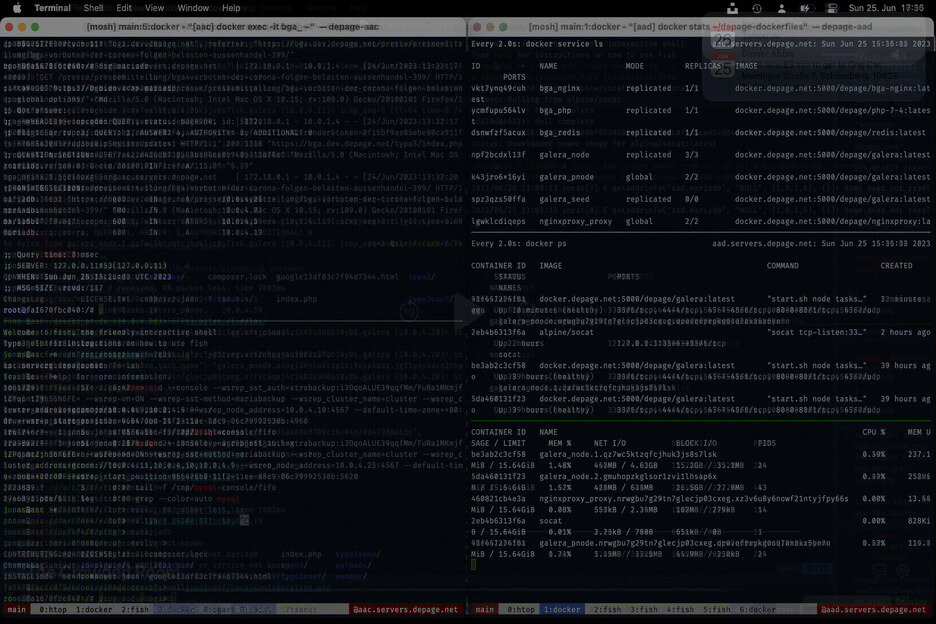Click nginxproxy_proxy in the service list
Image resolution: width=936 pixels, height=624 pixels.
click(575, 222)
